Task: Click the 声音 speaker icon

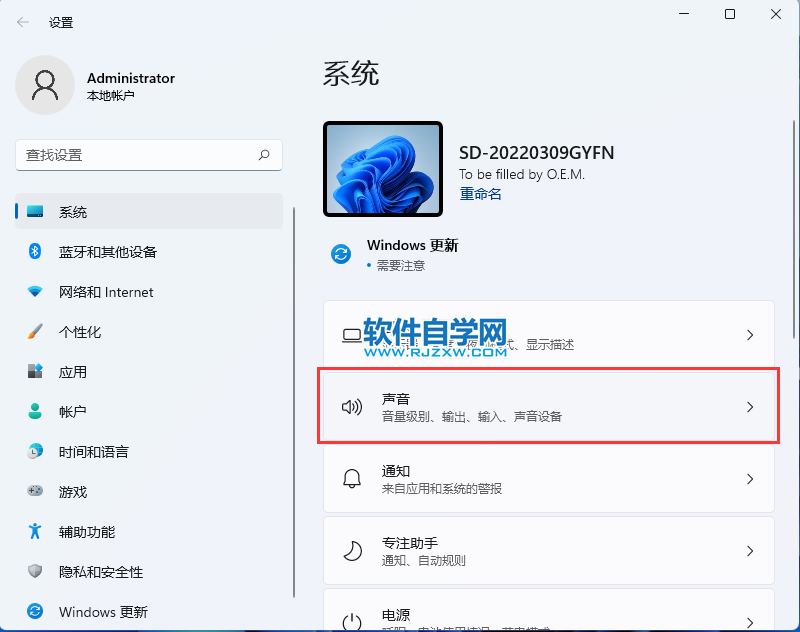Action: [x=352, y=407]
